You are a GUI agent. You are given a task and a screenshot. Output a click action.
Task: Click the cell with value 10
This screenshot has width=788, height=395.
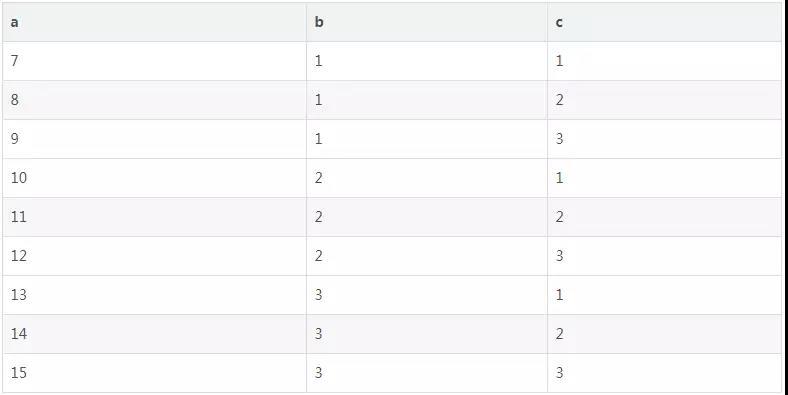coord(154,178)
